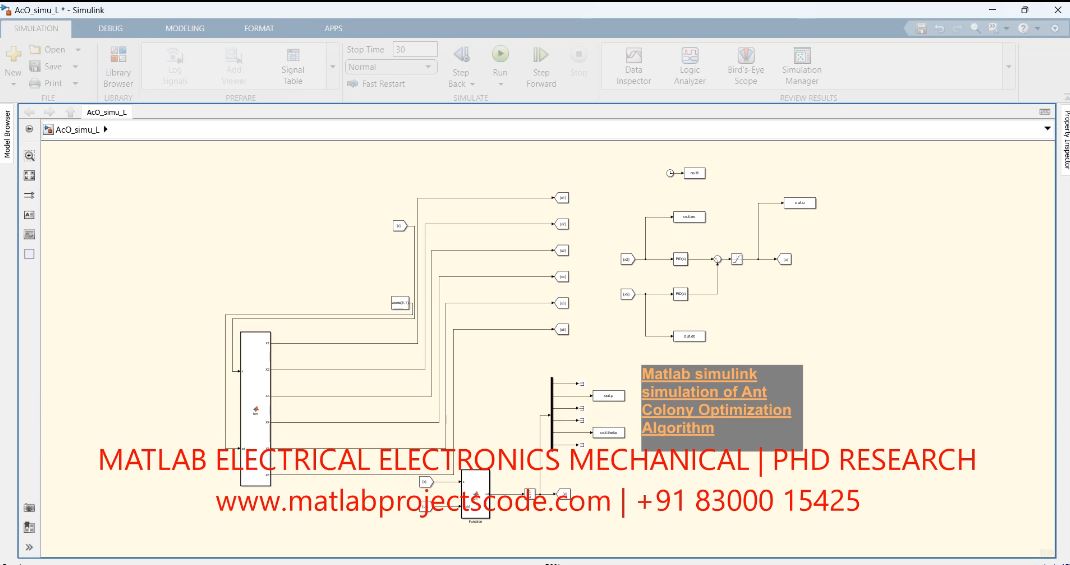Open Bird's-Eye Scope
This screenshot has width=1070, height=565.
point(746,64)
